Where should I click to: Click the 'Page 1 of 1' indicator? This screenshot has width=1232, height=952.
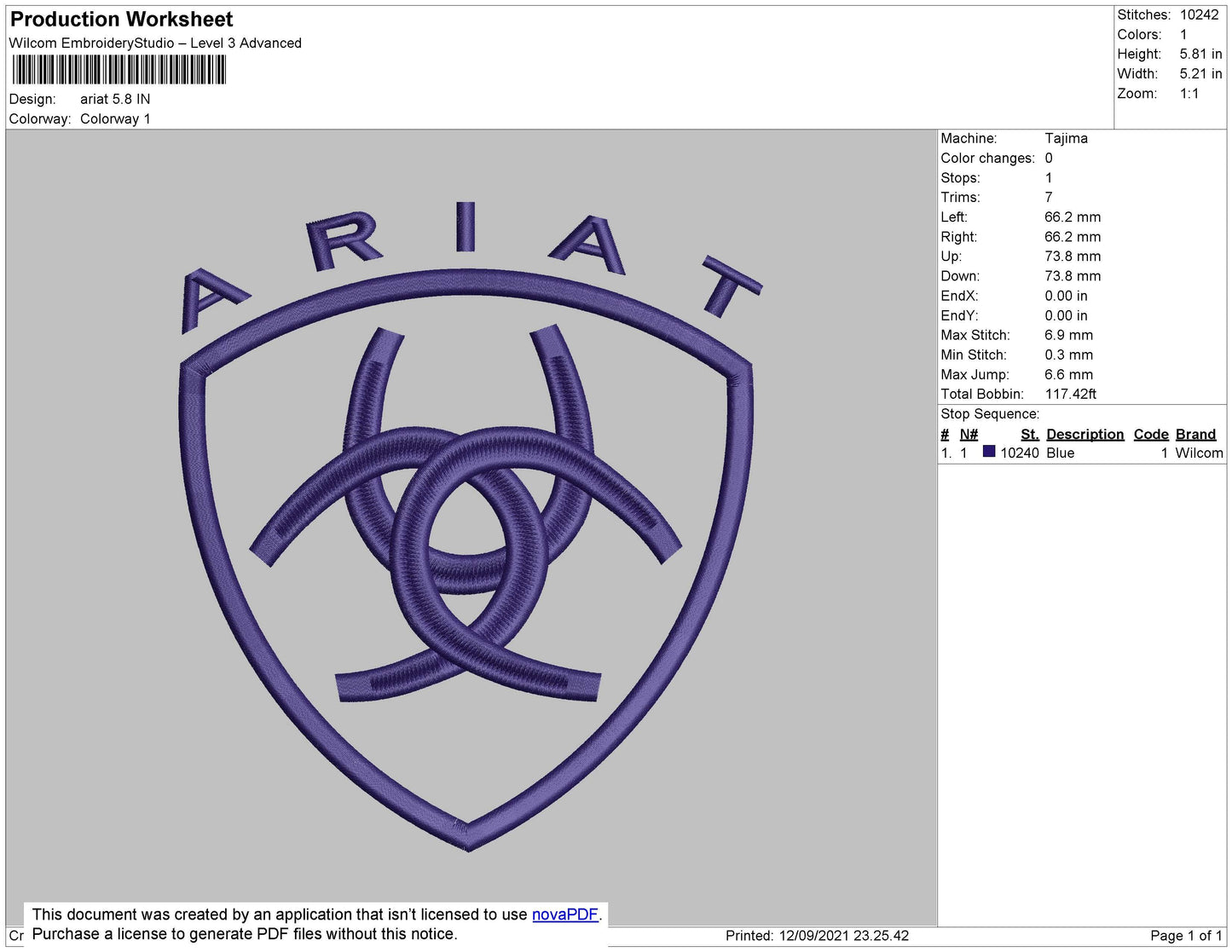click(x=1186, y=936)
